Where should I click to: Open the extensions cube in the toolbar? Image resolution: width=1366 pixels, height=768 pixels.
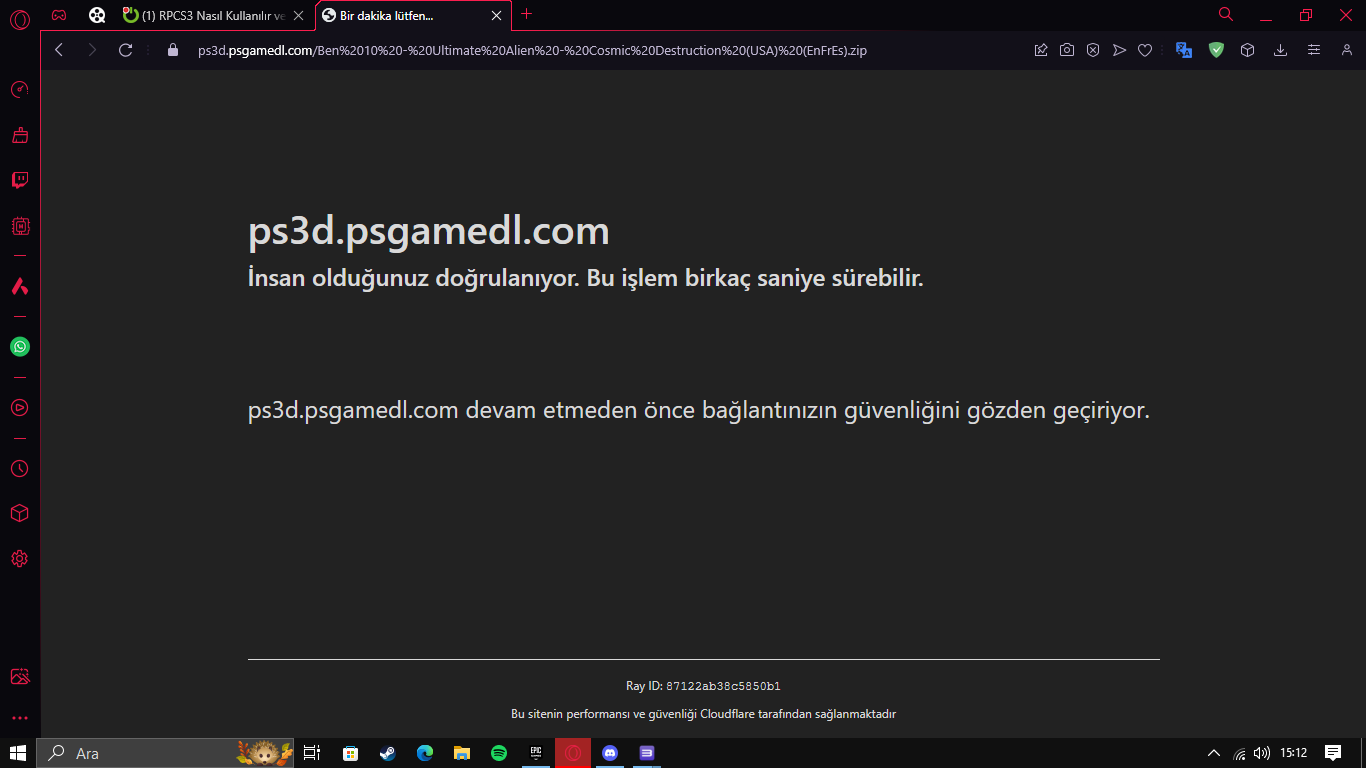[x=1247, y=50]
